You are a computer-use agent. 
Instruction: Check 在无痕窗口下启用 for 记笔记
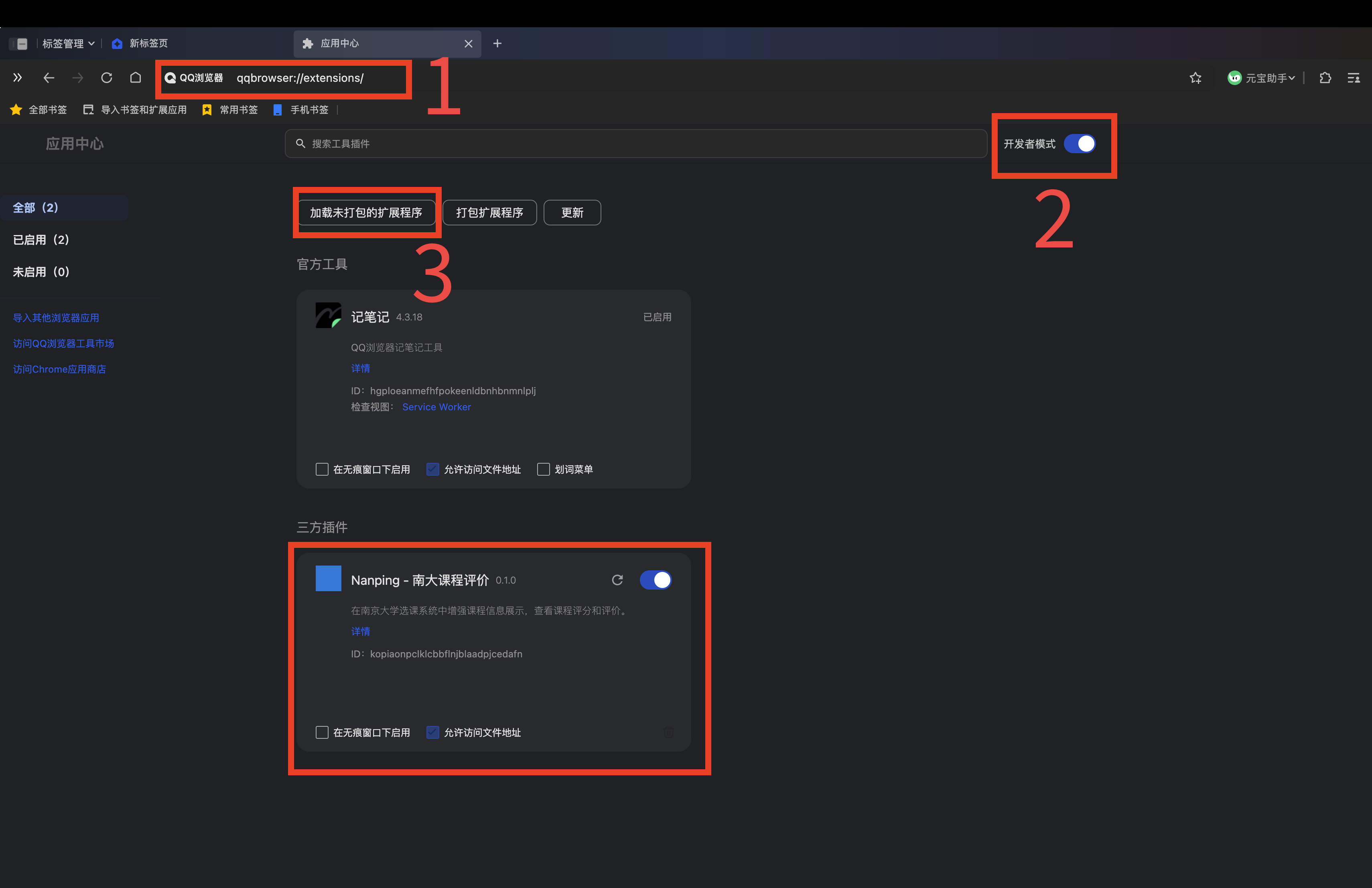[x=322, y=470]
